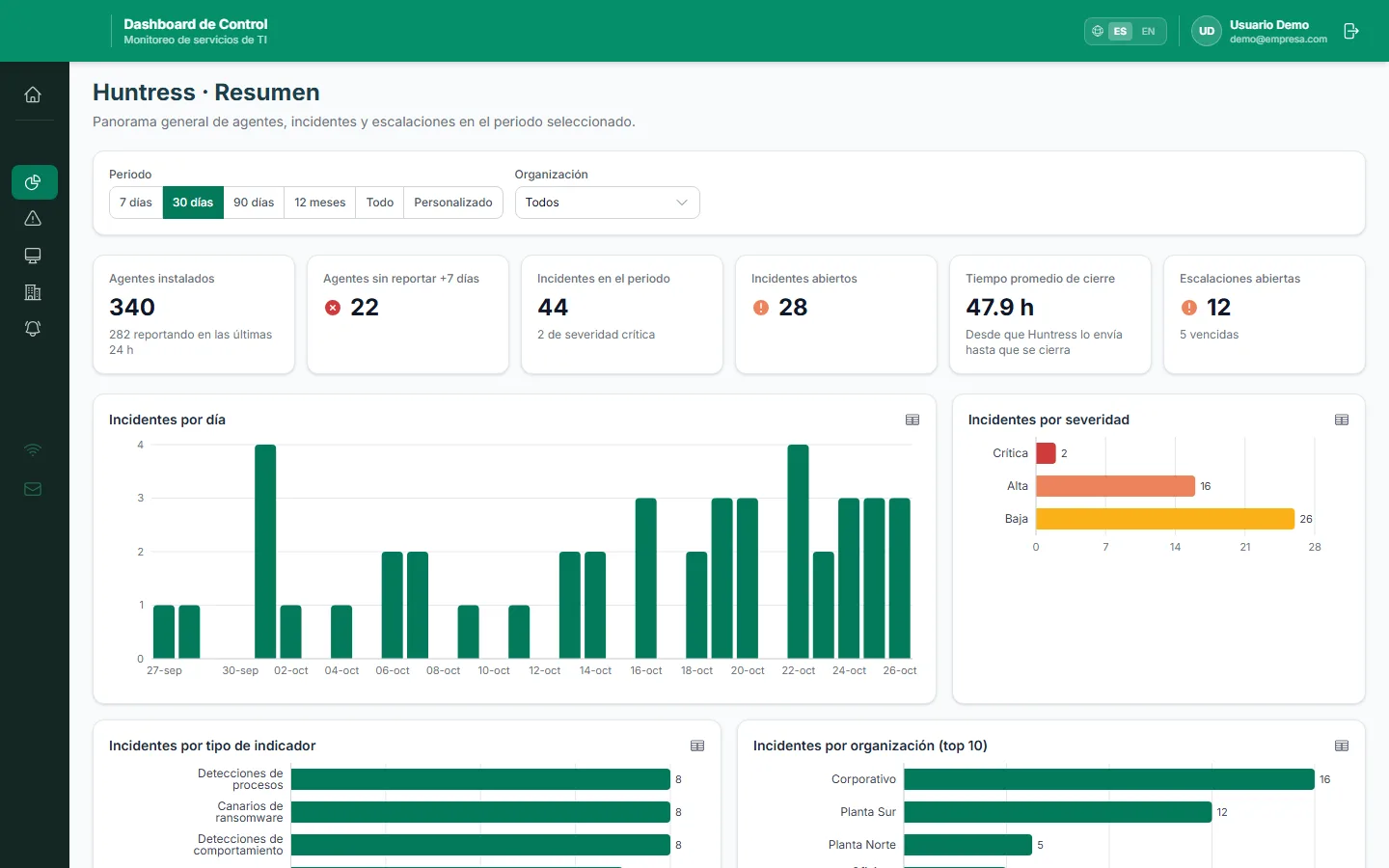This screenshot has height=868, width=1389.
Task: Open the Agentes sin reportar +7 días card
Action: coord(408,314)
